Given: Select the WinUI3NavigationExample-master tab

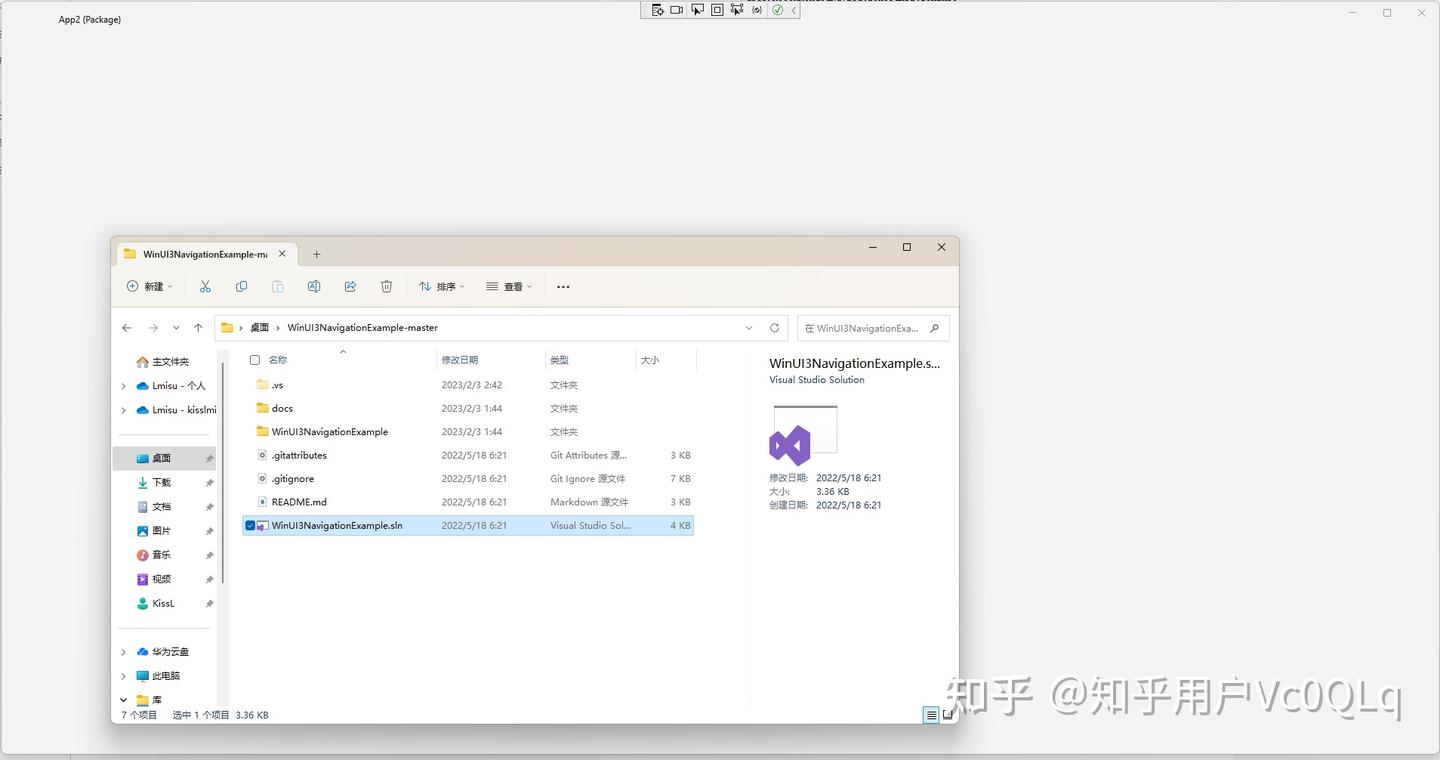Looking at the screenshot, I should click(200, 253).
